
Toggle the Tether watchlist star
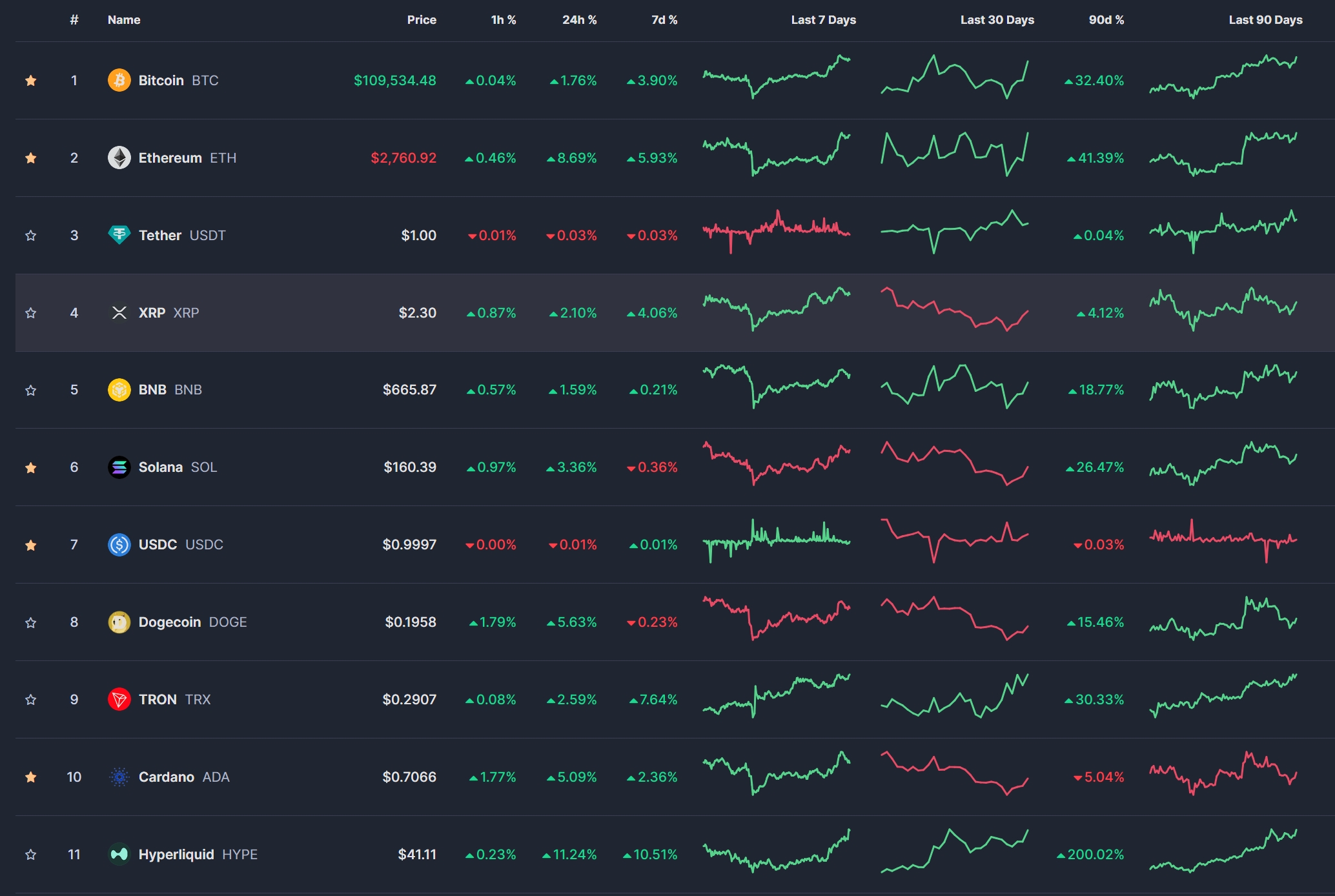tap(30, 236)
